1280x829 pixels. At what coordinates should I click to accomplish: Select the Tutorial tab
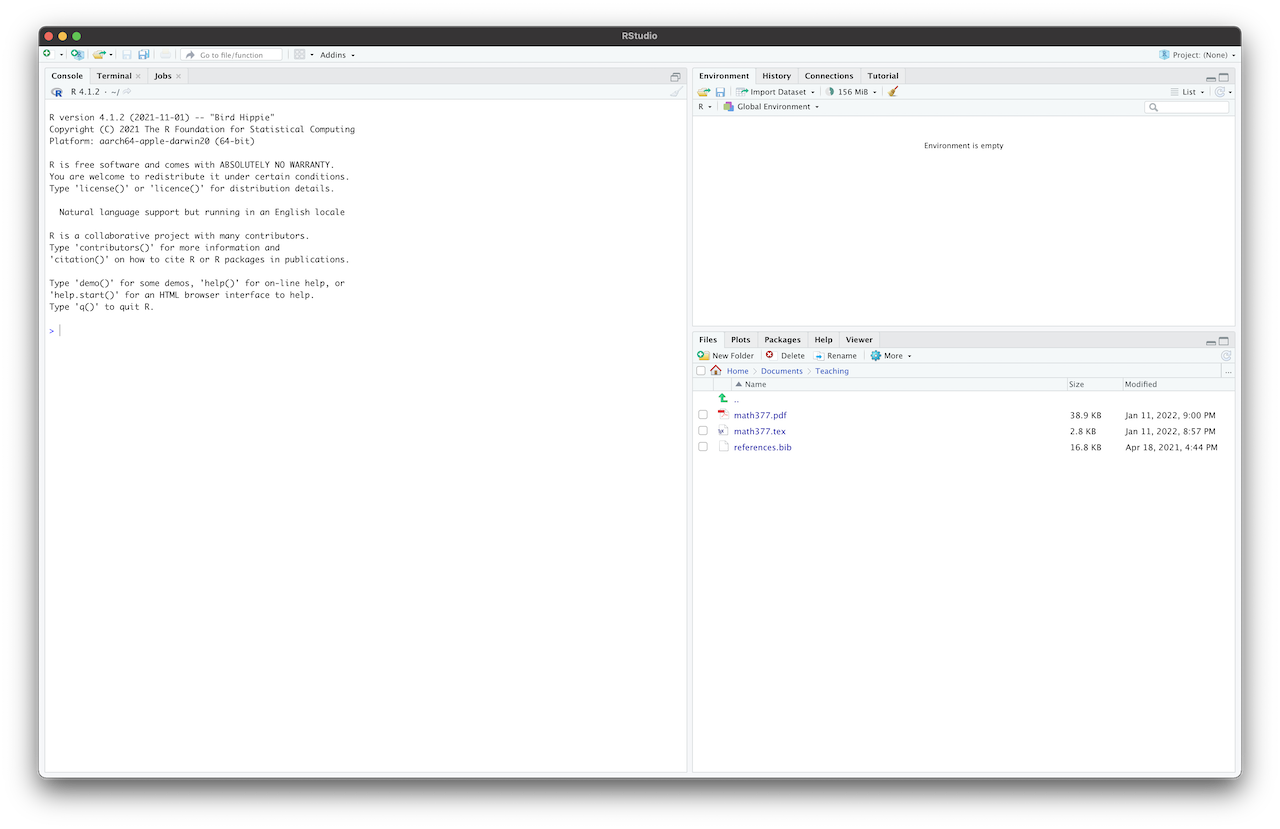pyautogui.click(x=883, y=76)
